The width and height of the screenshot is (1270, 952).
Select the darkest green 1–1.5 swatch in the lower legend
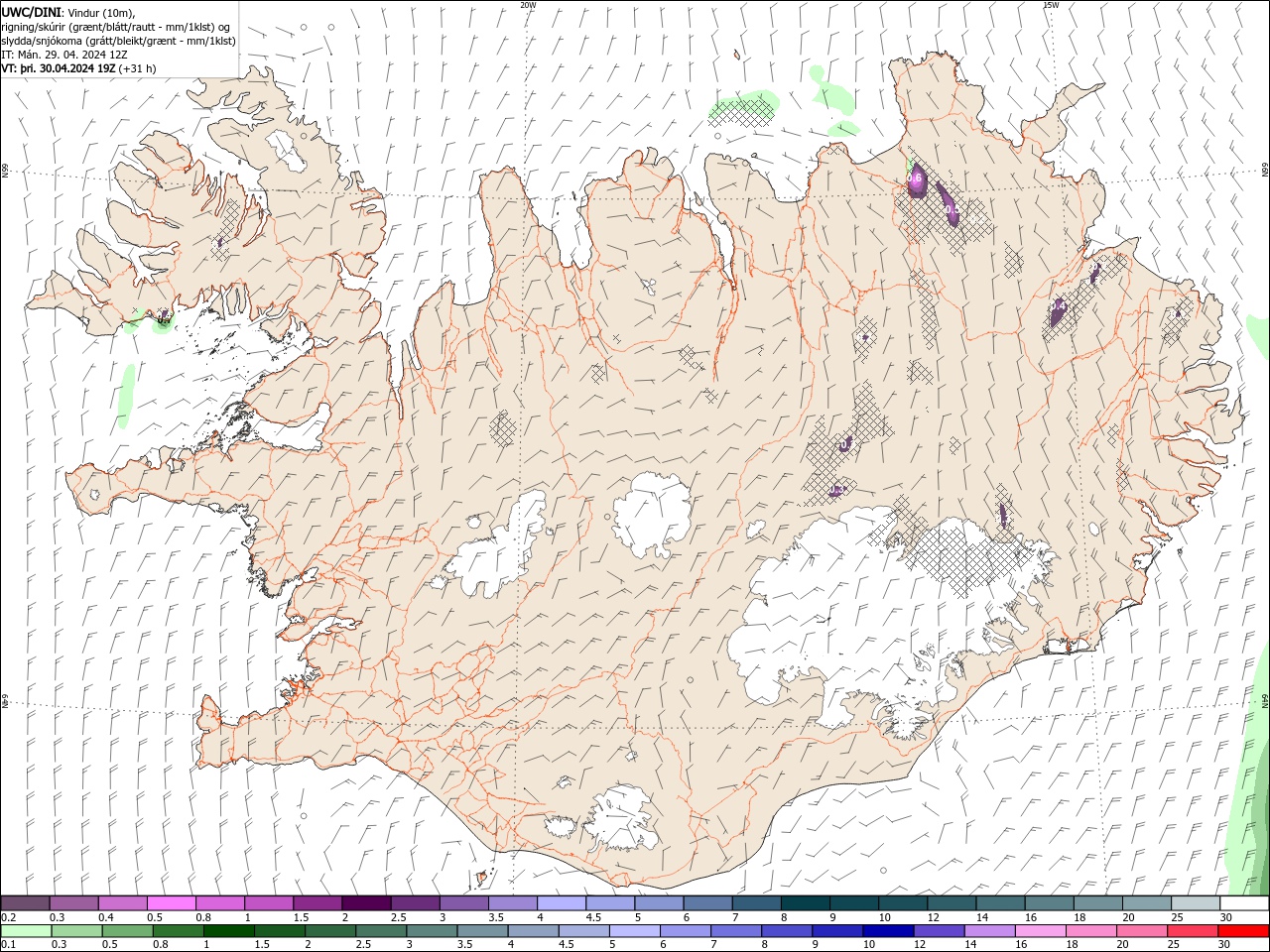coord(228,931)
